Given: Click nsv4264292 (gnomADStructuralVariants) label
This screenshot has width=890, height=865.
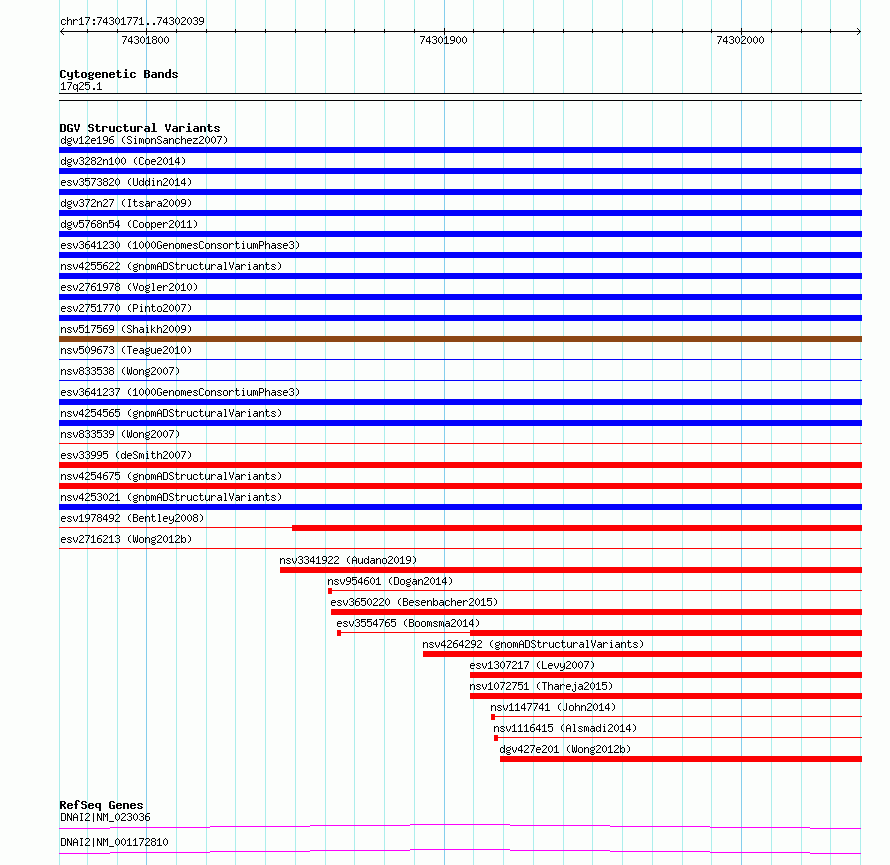Looking at the screenshot, I should point(533,644).
